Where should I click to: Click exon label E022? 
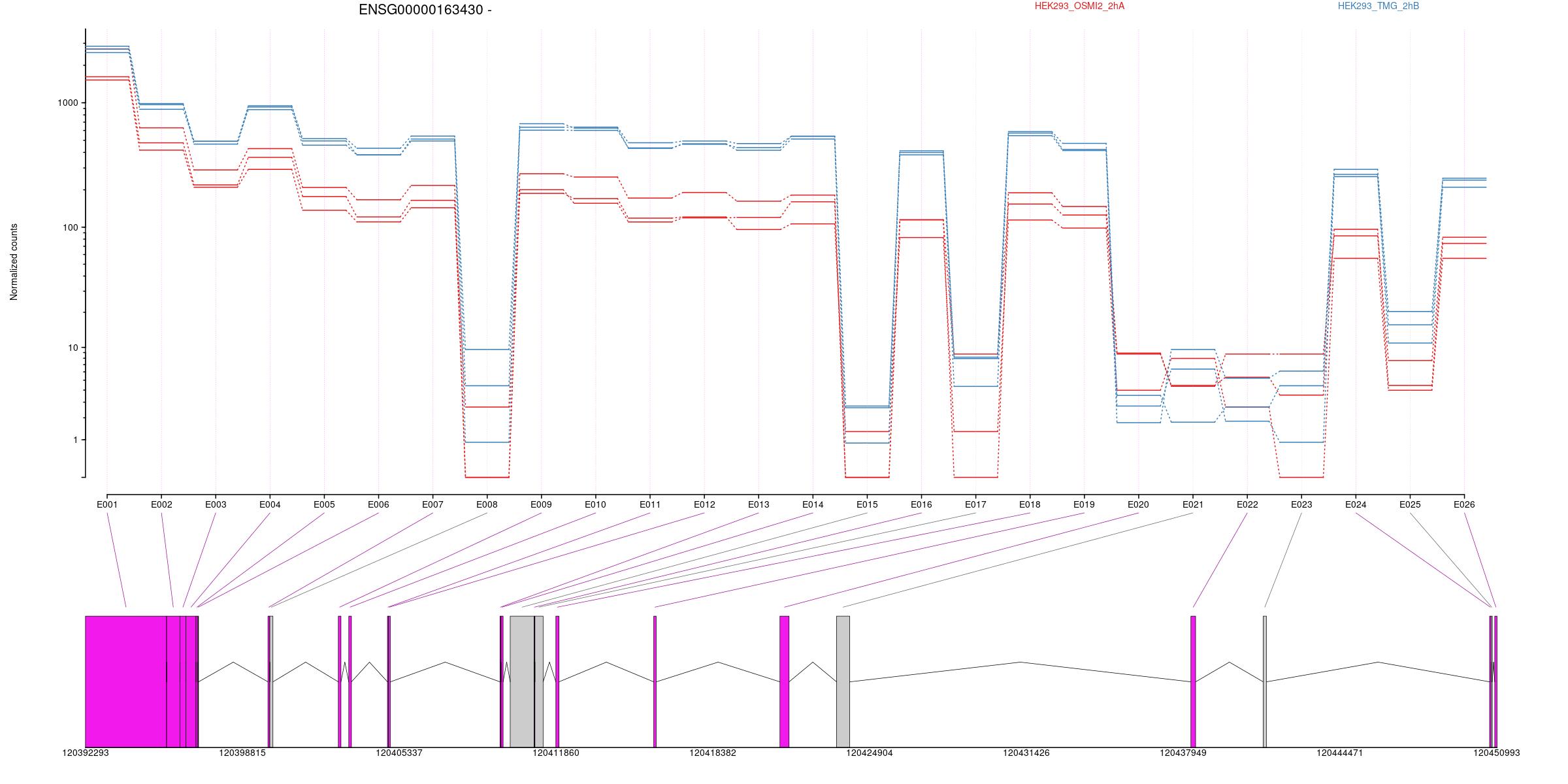tap(1247, 504)
